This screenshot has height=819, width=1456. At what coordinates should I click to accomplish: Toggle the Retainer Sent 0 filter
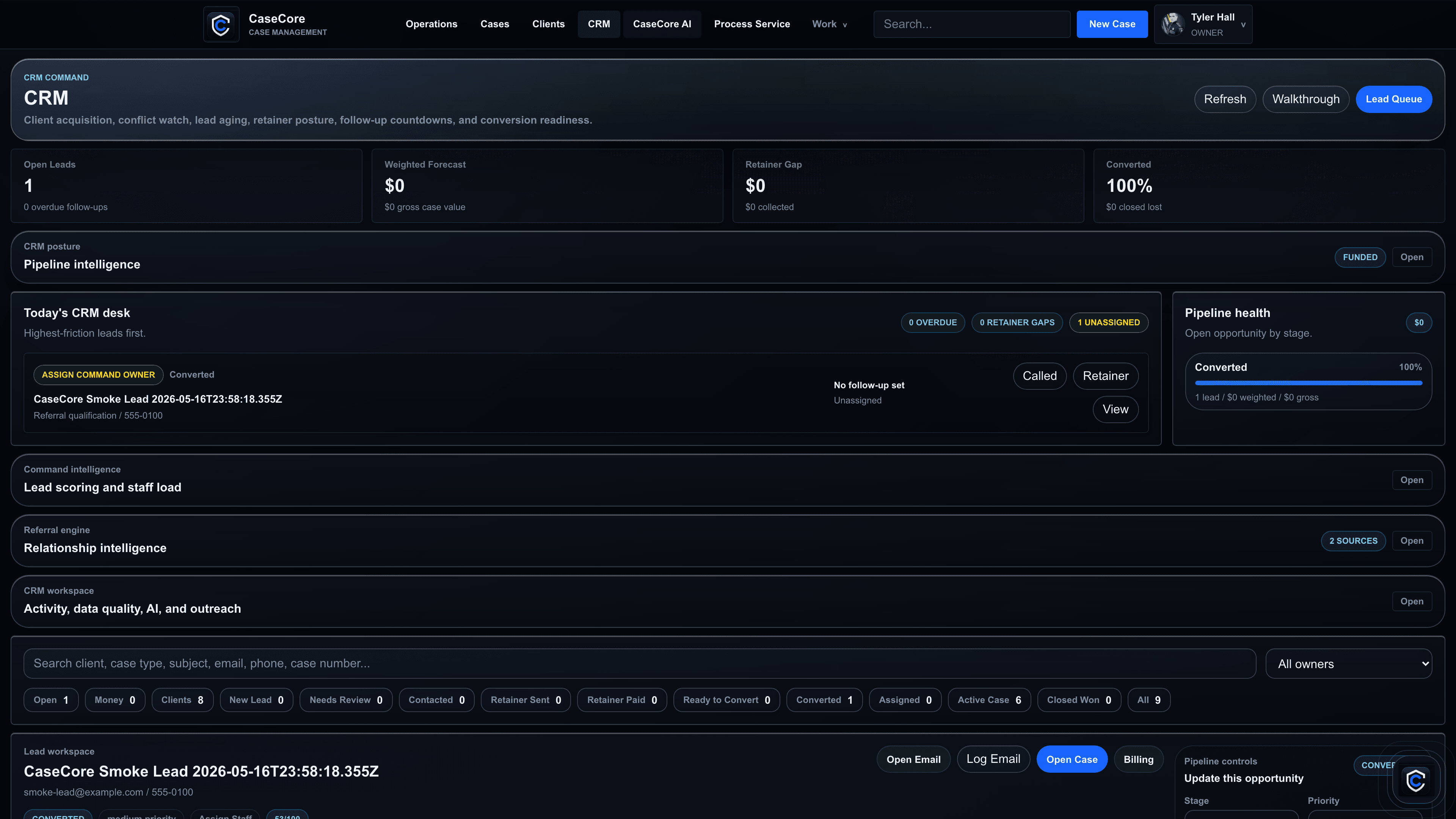coord(526,700)
